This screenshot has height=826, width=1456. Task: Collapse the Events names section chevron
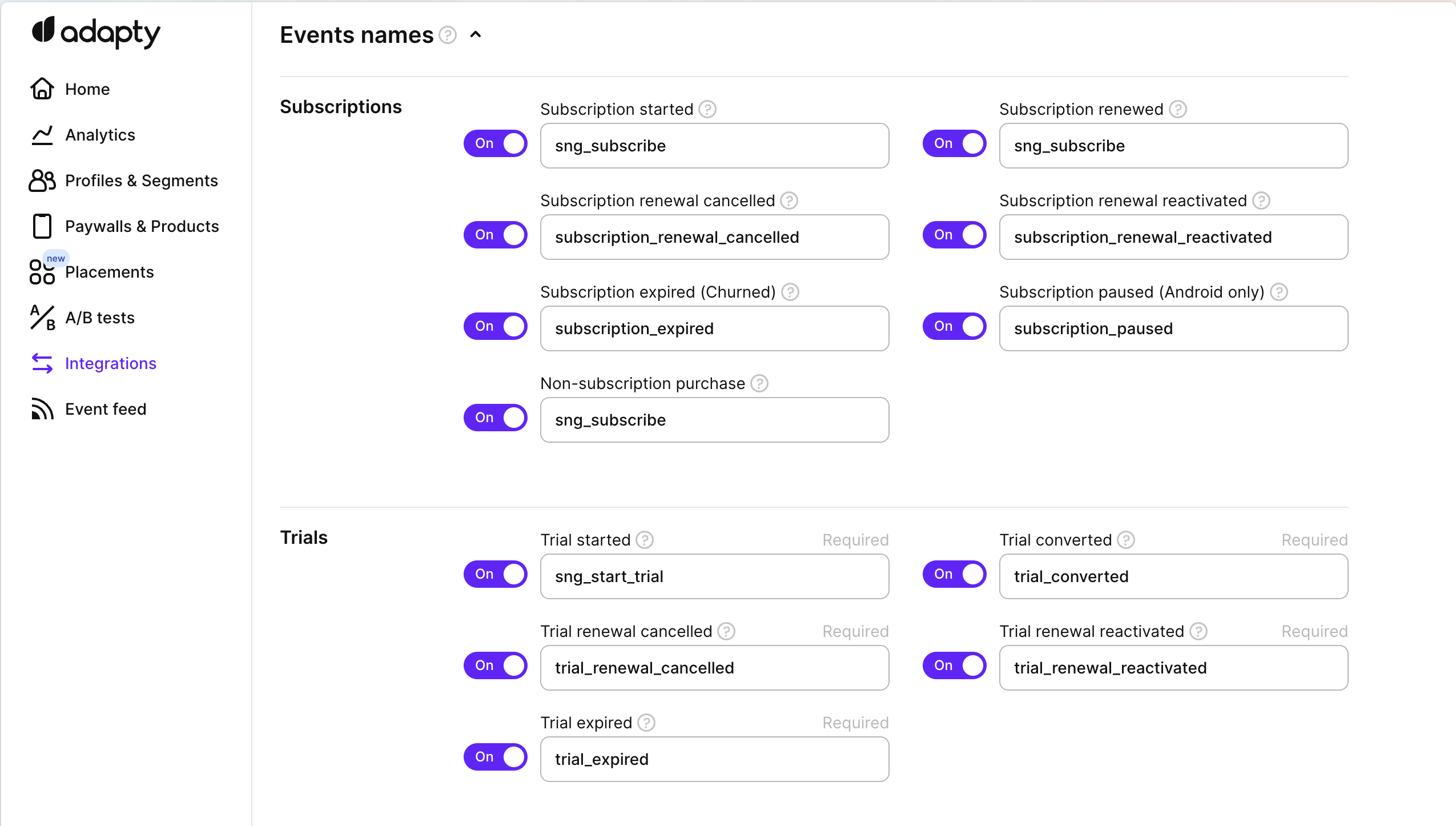click(x=476, y=35)
